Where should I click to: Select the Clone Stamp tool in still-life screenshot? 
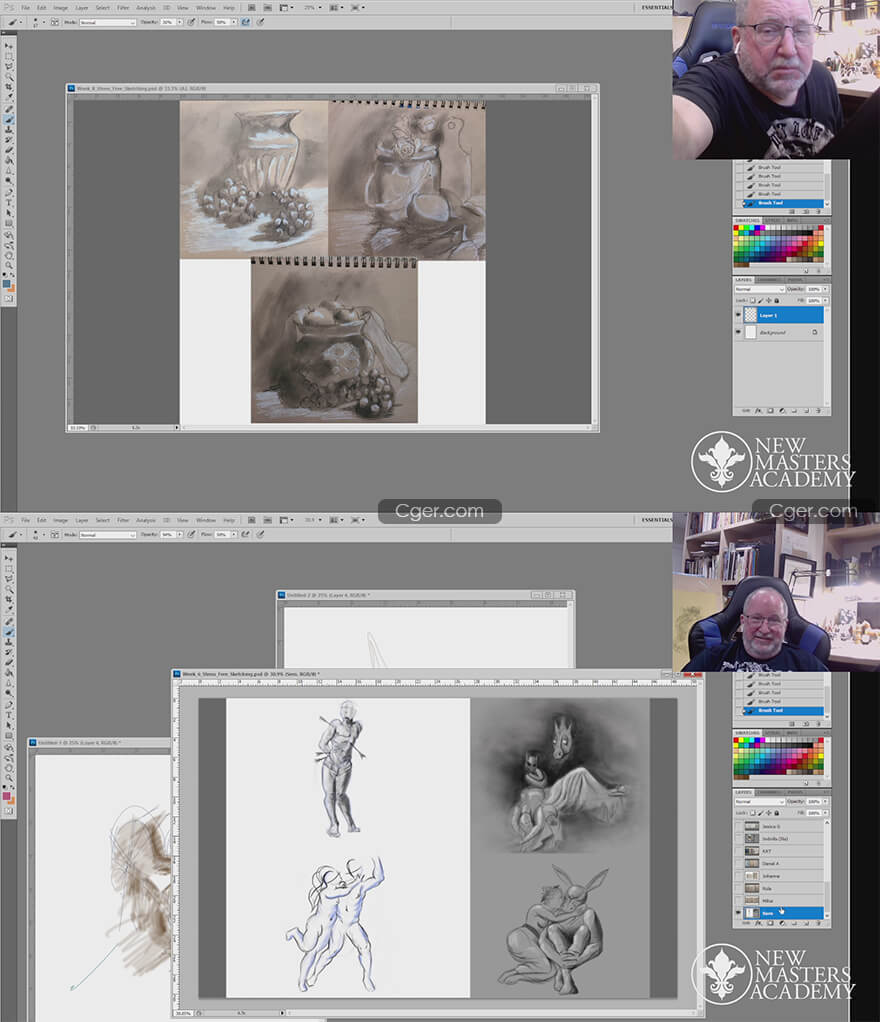click(8, 129)
